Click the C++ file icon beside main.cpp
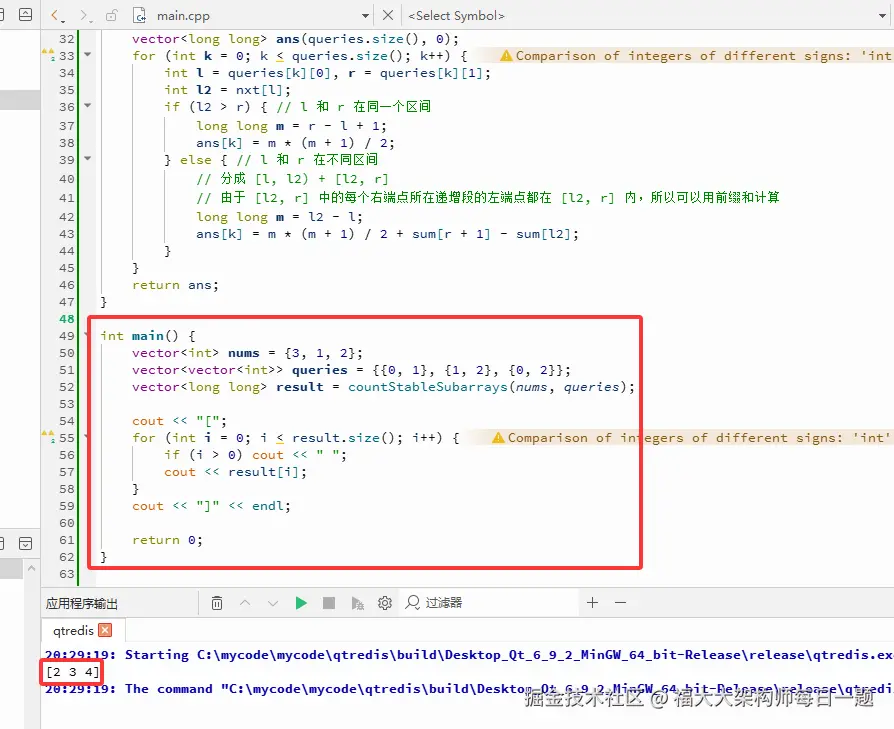Image resolution: width=894 pixels, height=729 pixels. click(140, 15)
